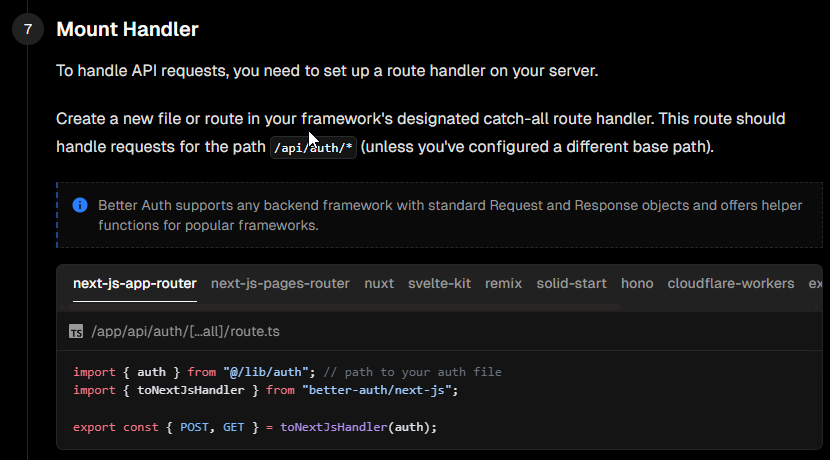Click the step 7 number badge
The width and height of the screenshot is (830, 460).
(28, 29)
